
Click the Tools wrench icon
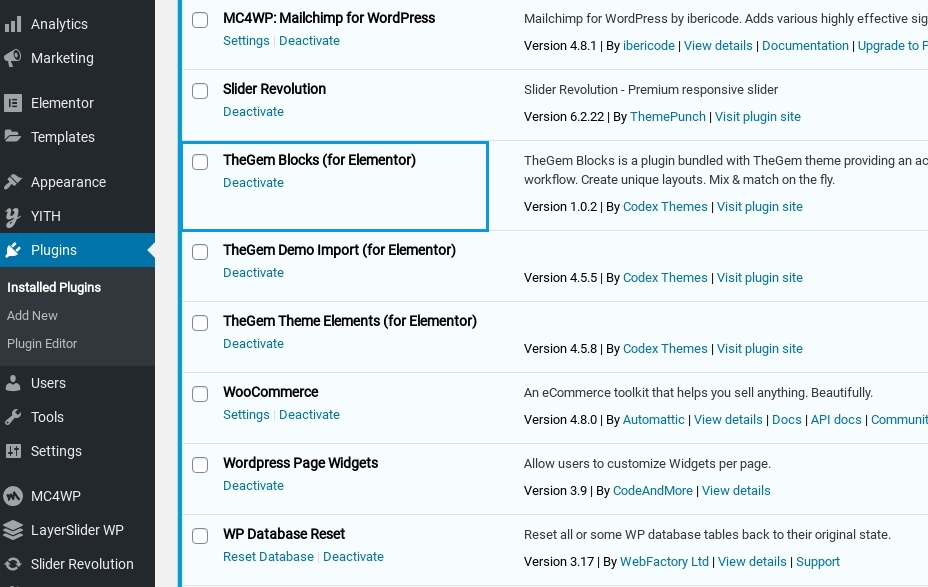tap(13, 417)
